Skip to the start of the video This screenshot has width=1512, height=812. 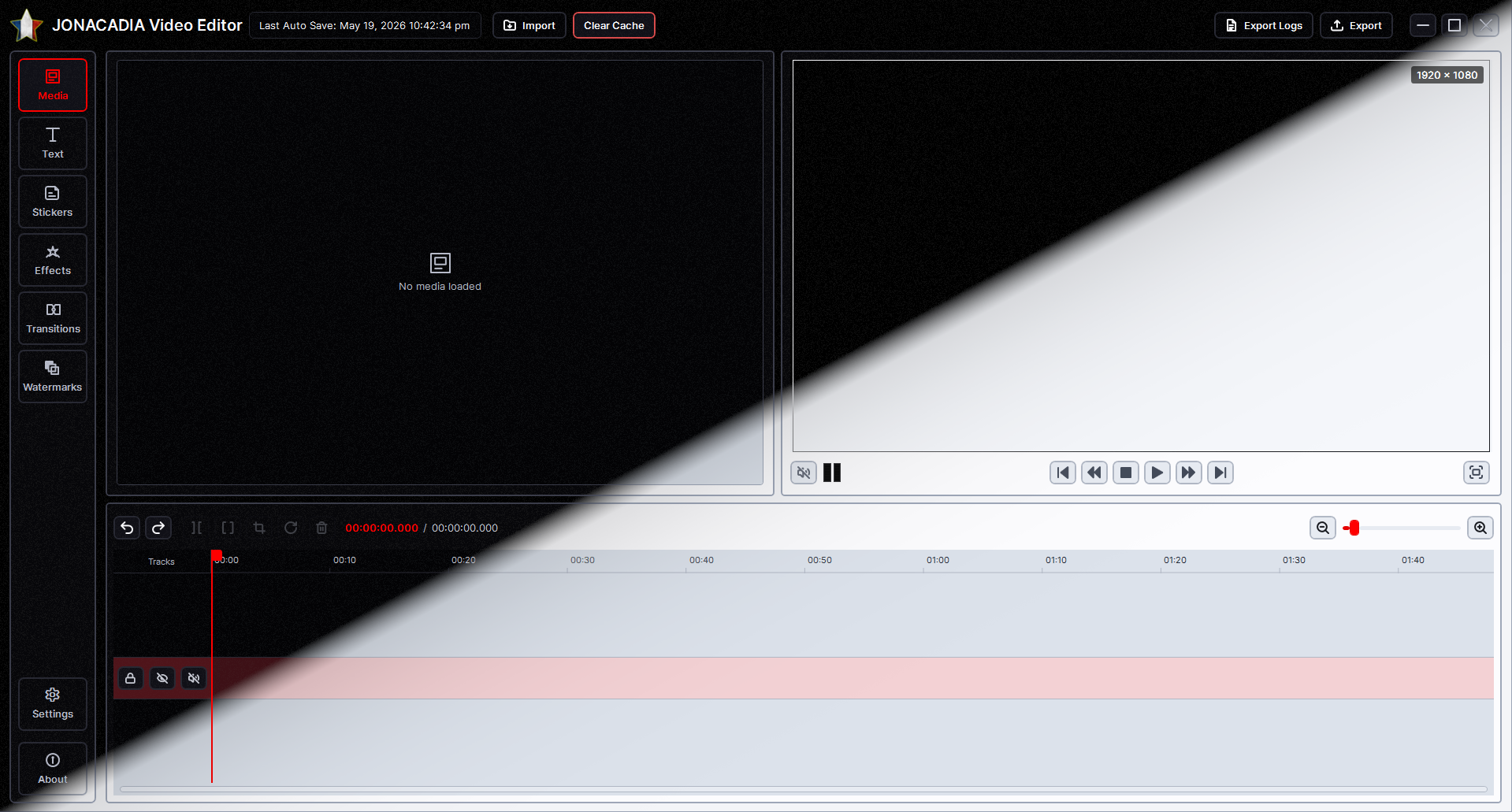pos(1063,473)
